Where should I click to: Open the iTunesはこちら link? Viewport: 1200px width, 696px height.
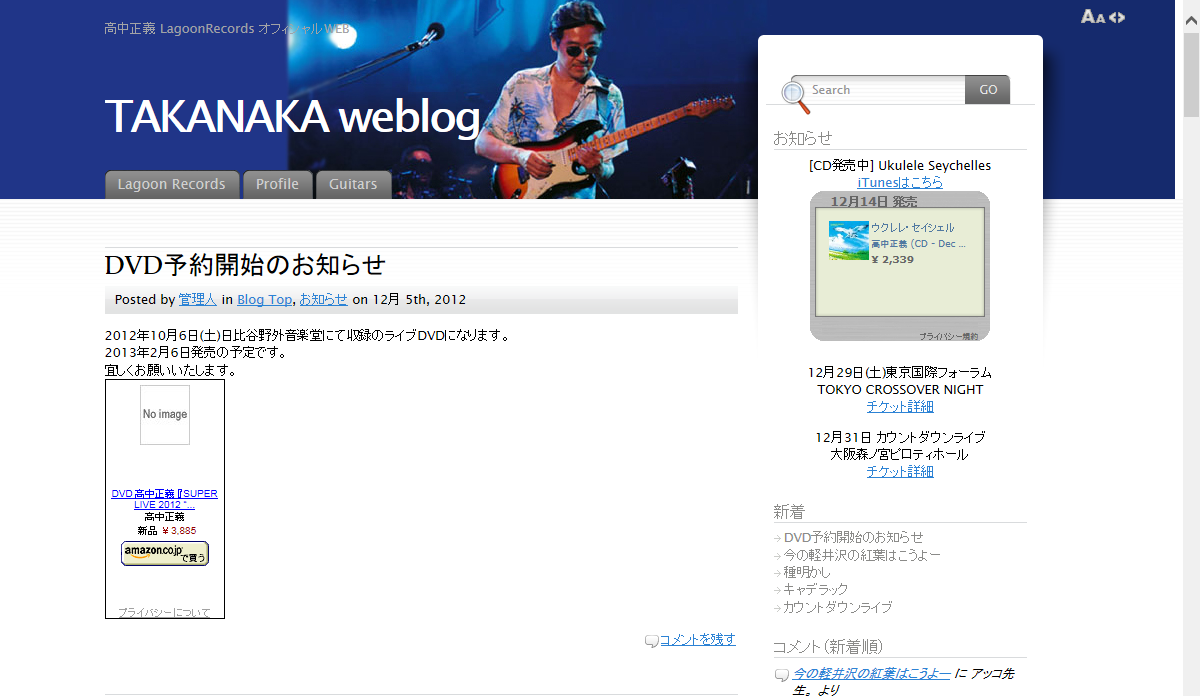click(900, 182)
